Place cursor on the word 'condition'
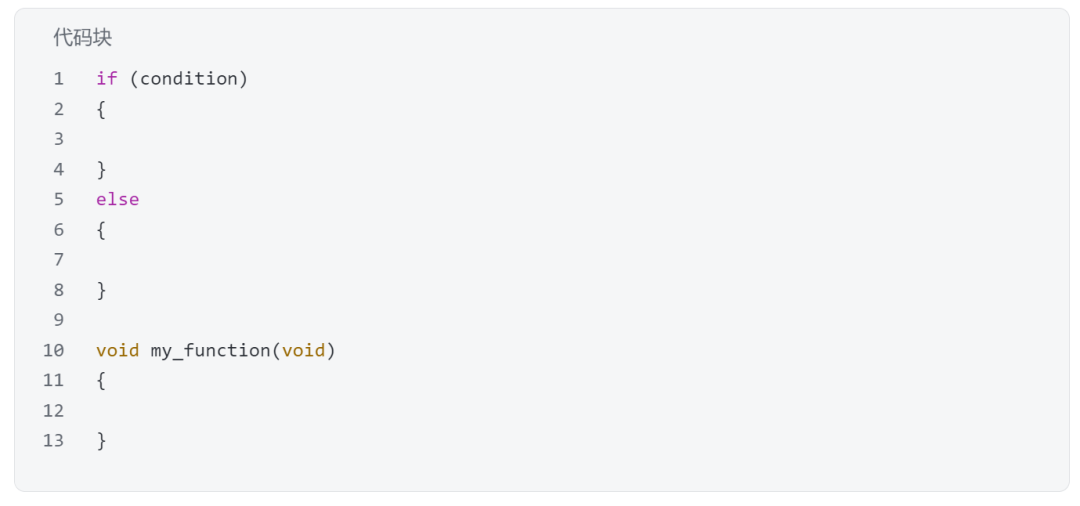Image resolution: width=1080 pixels, height=506 pixels. [x=189, y=79]
